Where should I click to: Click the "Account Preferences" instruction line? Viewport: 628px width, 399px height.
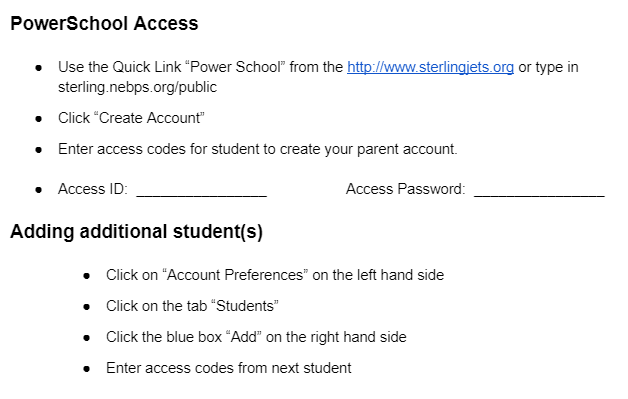pos(275,275)
